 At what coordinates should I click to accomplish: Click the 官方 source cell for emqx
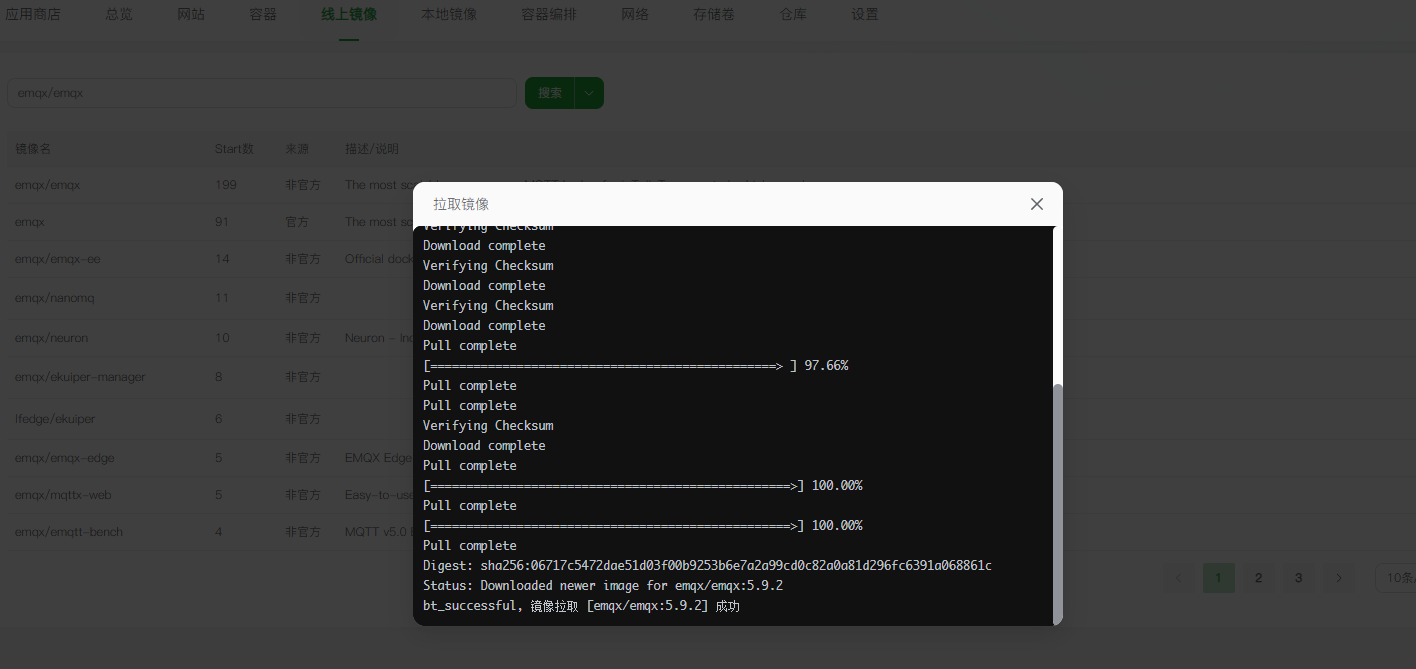pos(297,222)
